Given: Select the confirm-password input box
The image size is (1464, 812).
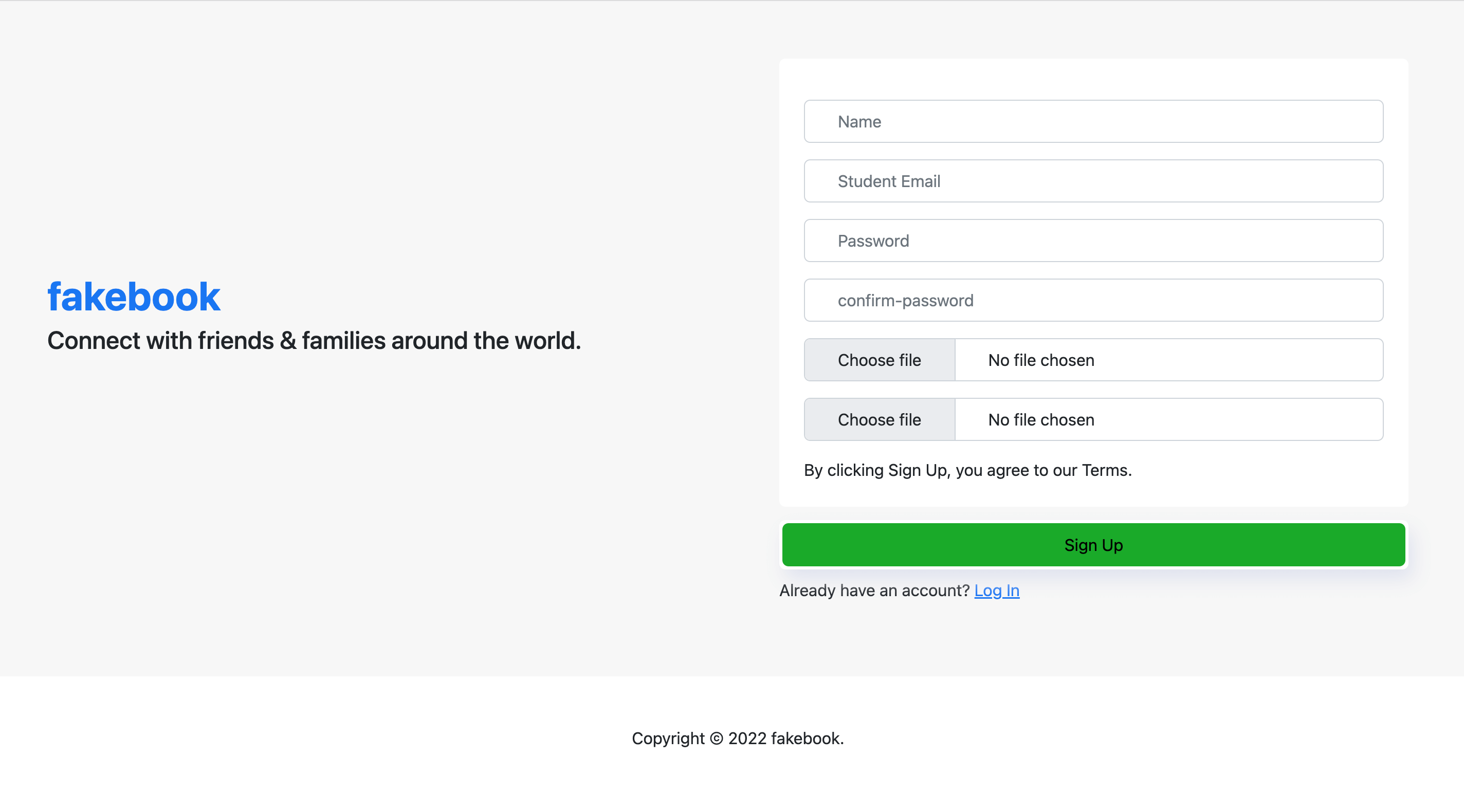Looking at the screenshot, I should (x=1093, y=301).
